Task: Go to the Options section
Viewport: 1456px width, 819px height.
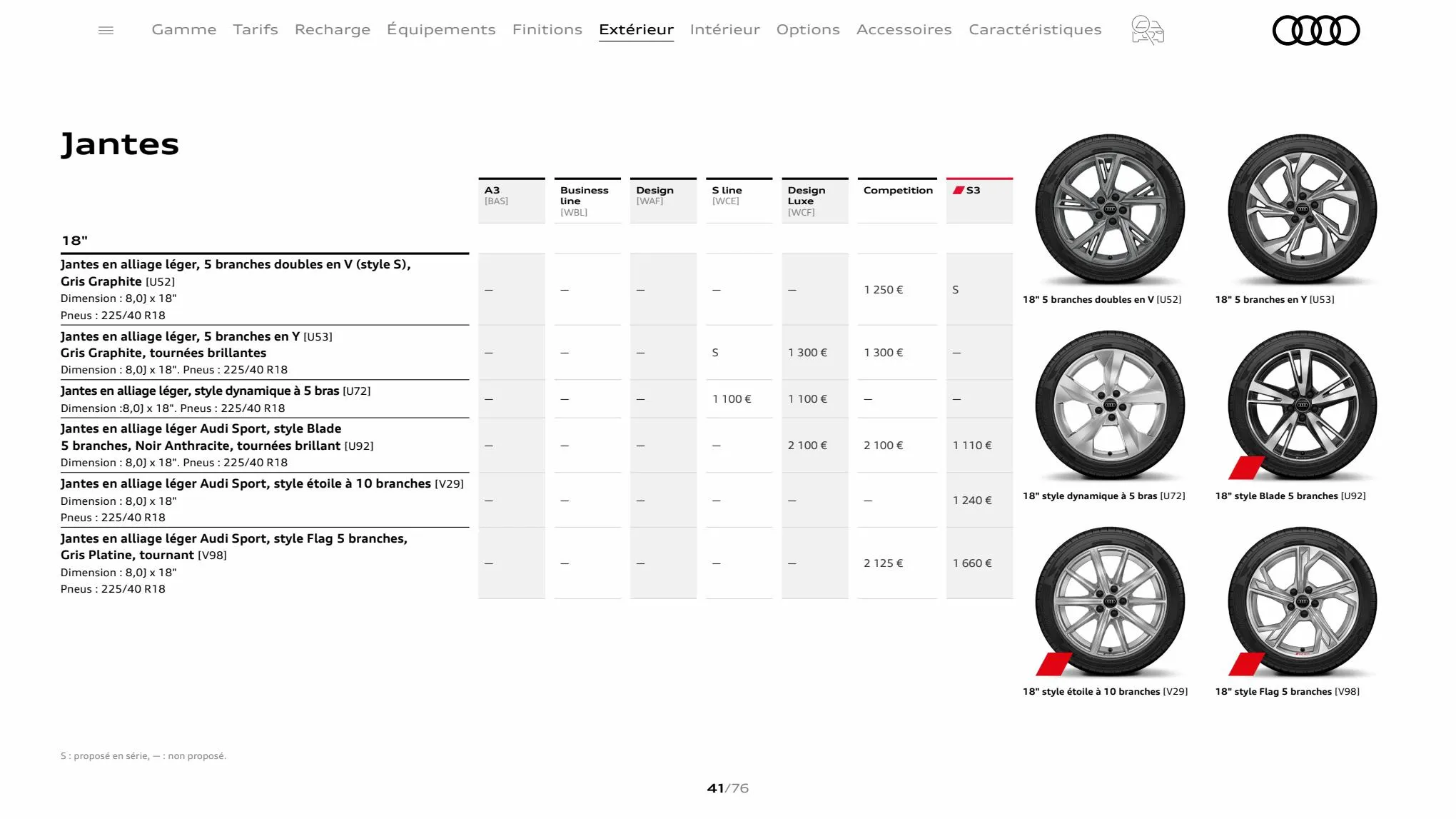Action: (808, 29)
